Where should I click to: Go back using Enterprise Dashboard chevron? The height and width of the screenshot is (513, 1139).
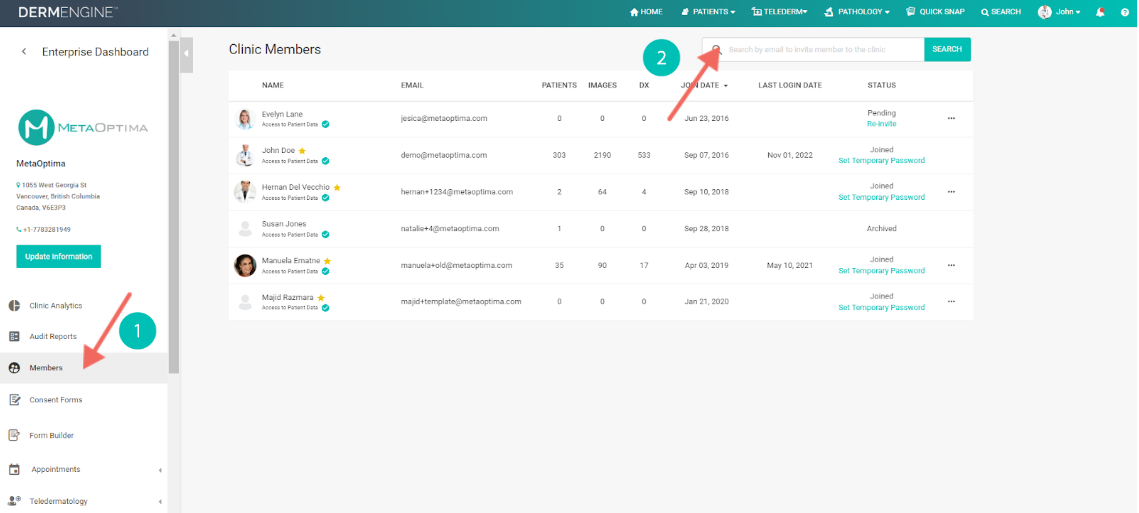click(24, 52)
